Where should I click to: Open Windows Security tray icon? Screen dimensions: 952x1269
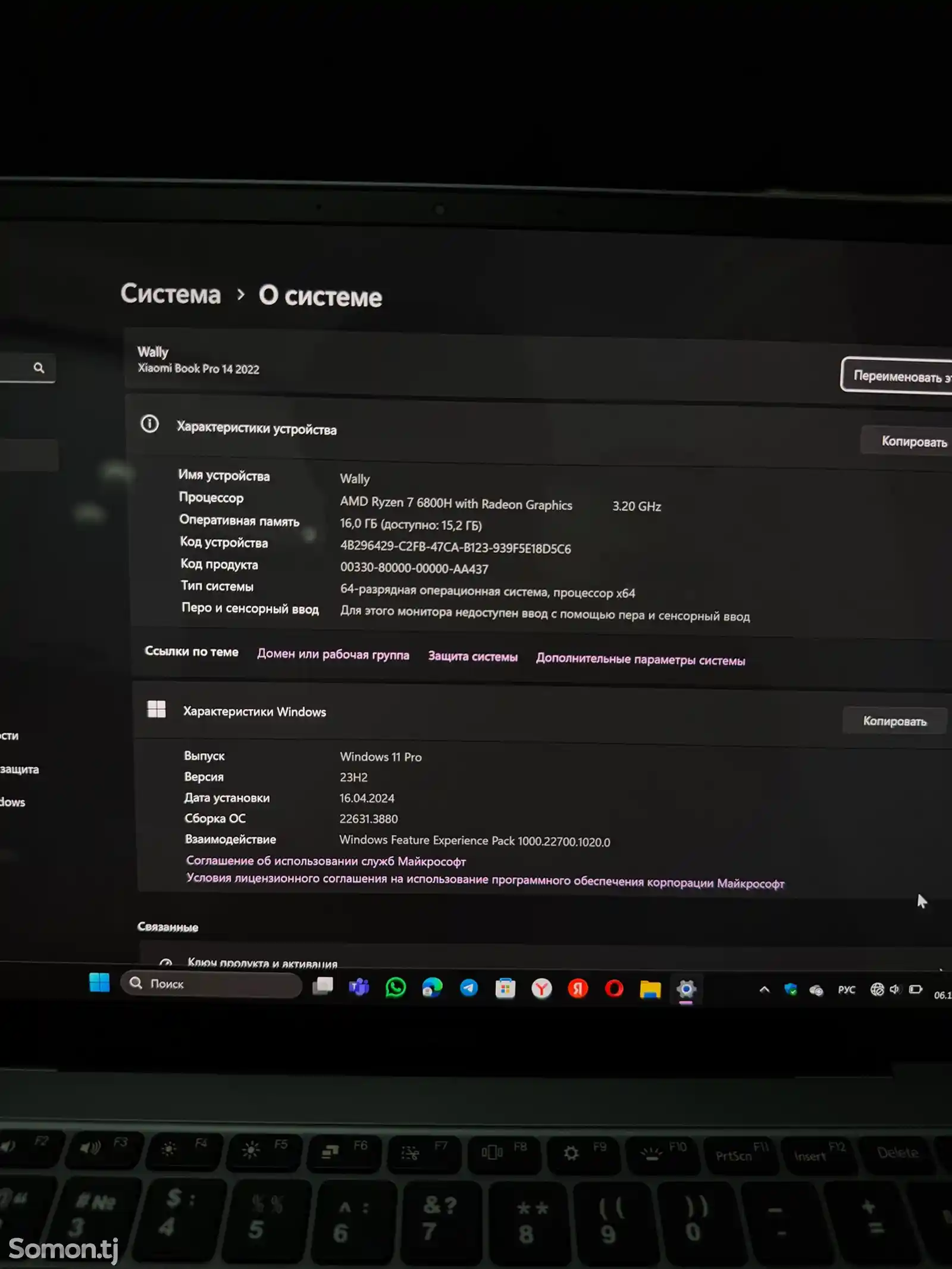coord(790,989)
